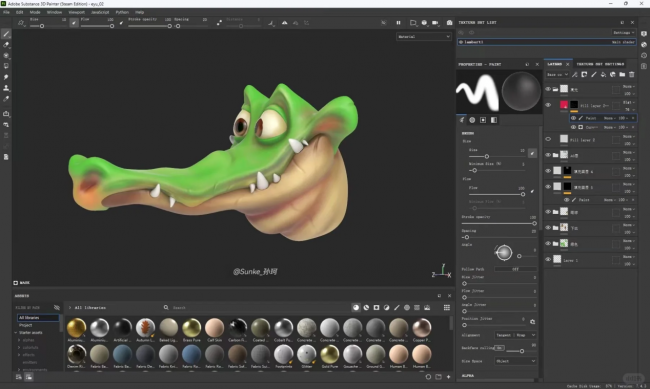Add a smart material layer from the Layers toolbar

[613, 75]
